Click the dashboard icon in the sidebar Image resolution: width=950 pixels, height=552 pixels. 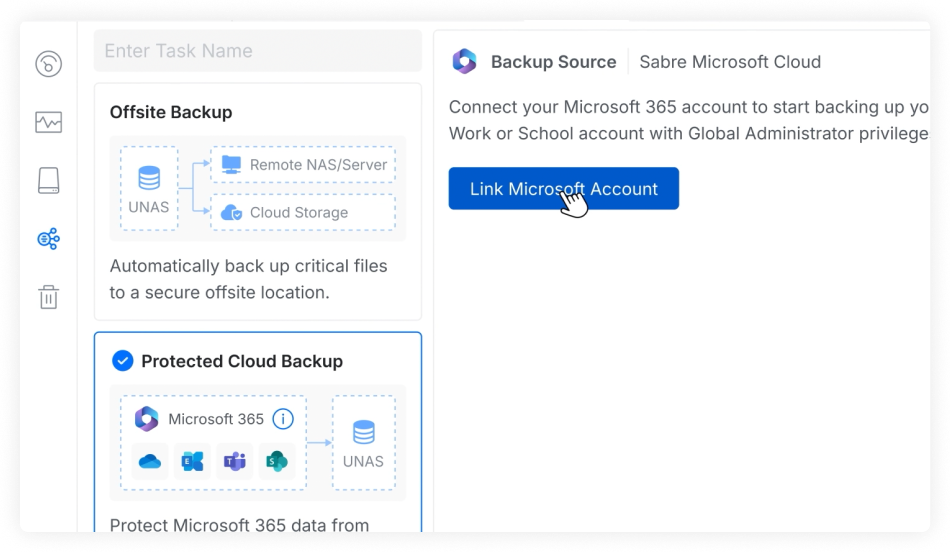tap(48, 65)
